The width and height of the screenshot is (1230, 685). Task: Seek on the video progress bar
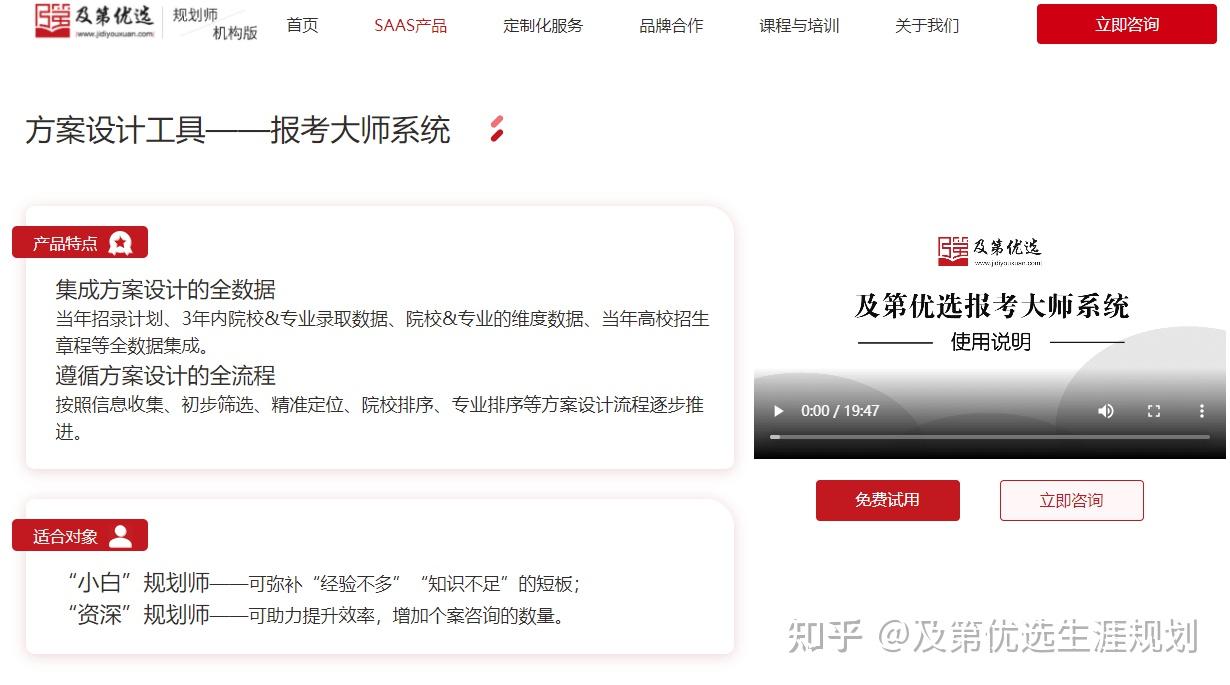coord(989,437)
